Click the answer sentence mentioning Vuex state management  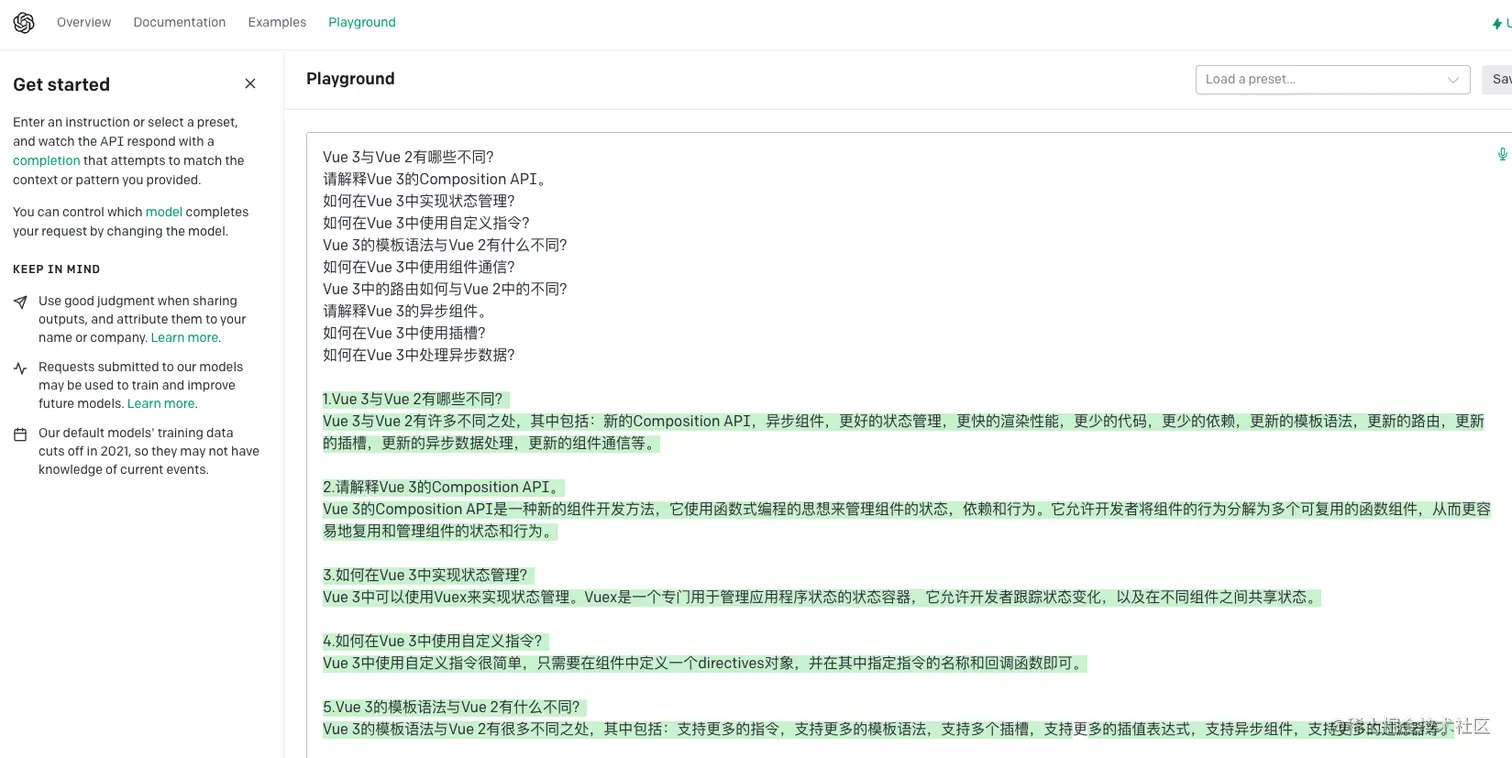(x=821, y=597)
